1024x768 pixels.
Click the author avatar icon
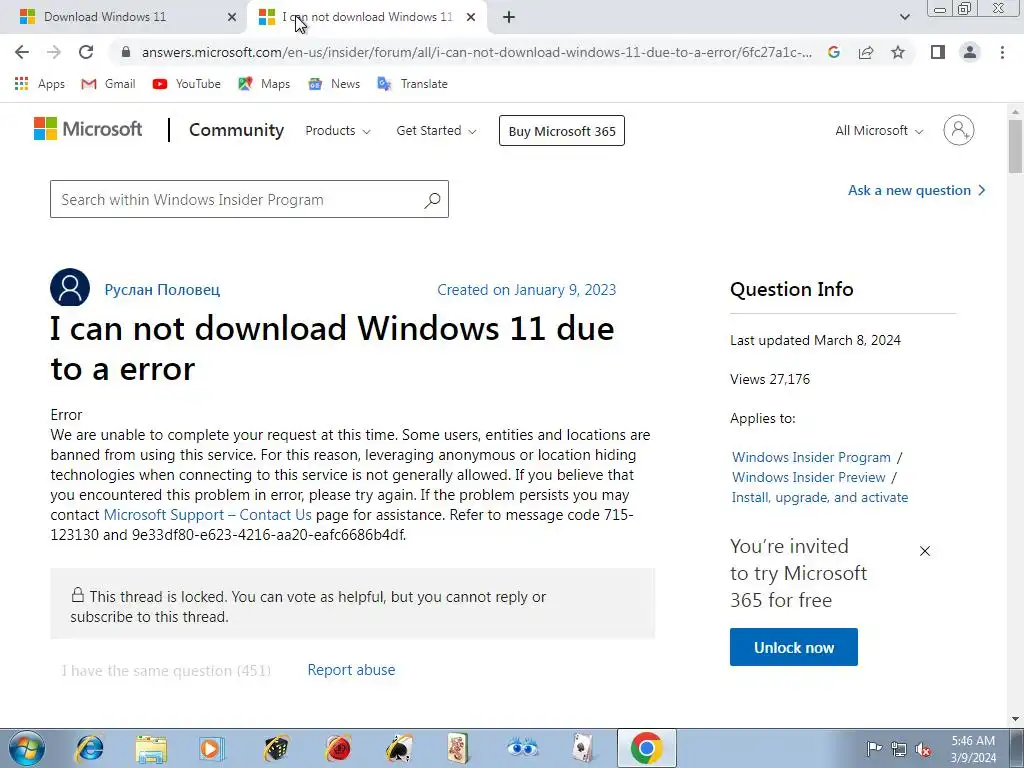click(70, 287)
